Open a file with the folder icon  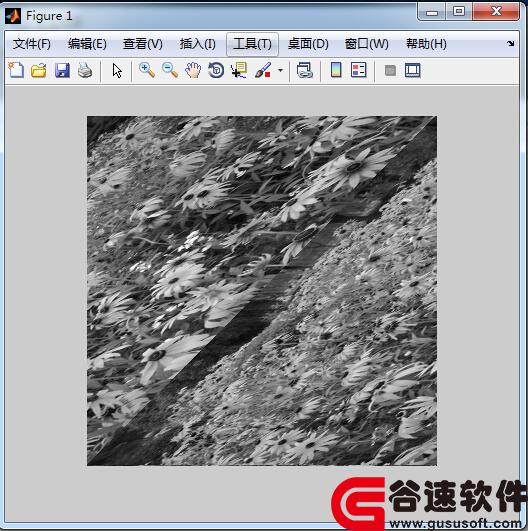39,70
